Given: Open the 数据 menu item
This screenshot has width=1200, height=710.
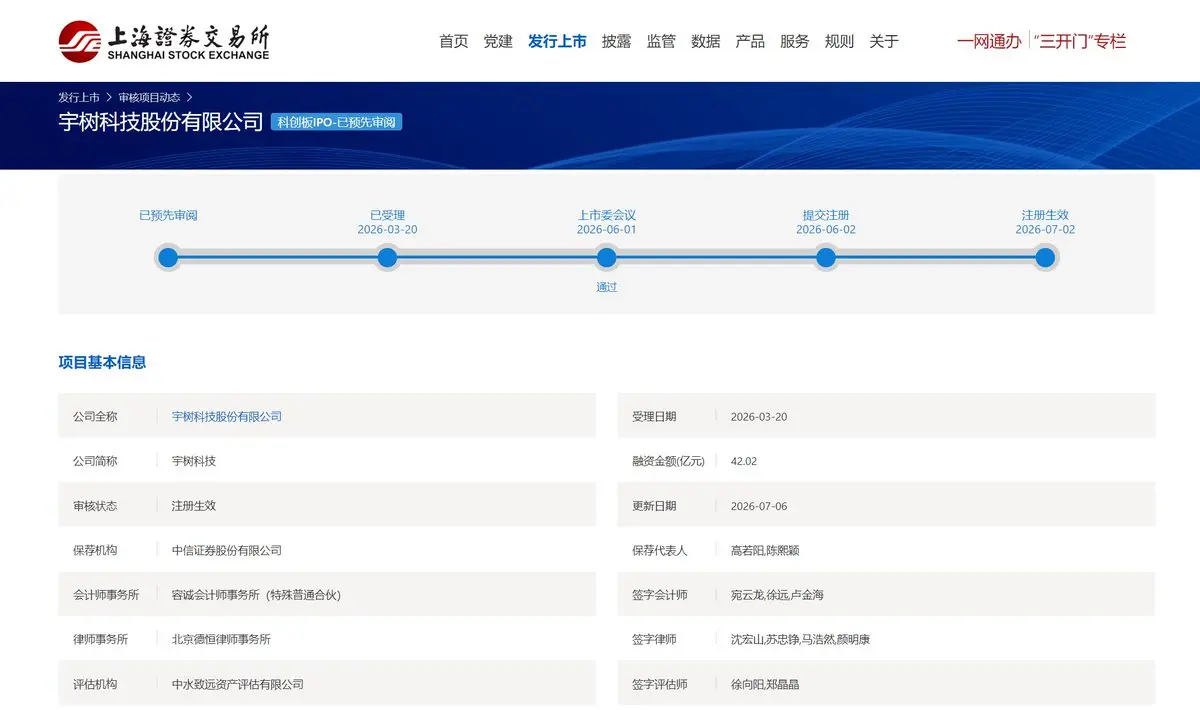Looking at the screenshot, I should 706,41.
